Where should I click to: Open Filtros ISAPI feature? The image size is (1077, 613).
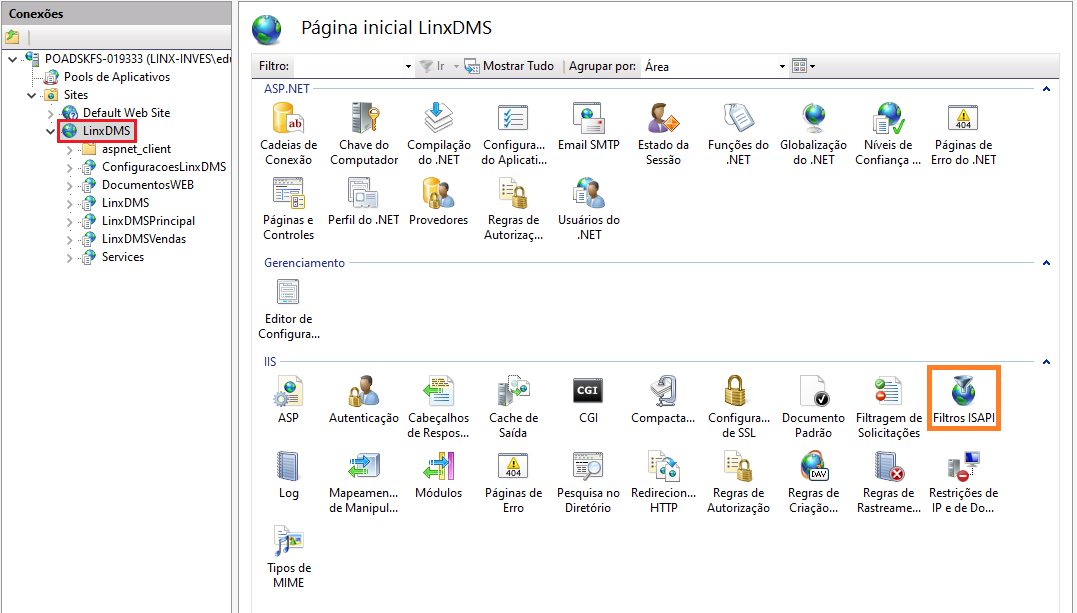(964, 400)
